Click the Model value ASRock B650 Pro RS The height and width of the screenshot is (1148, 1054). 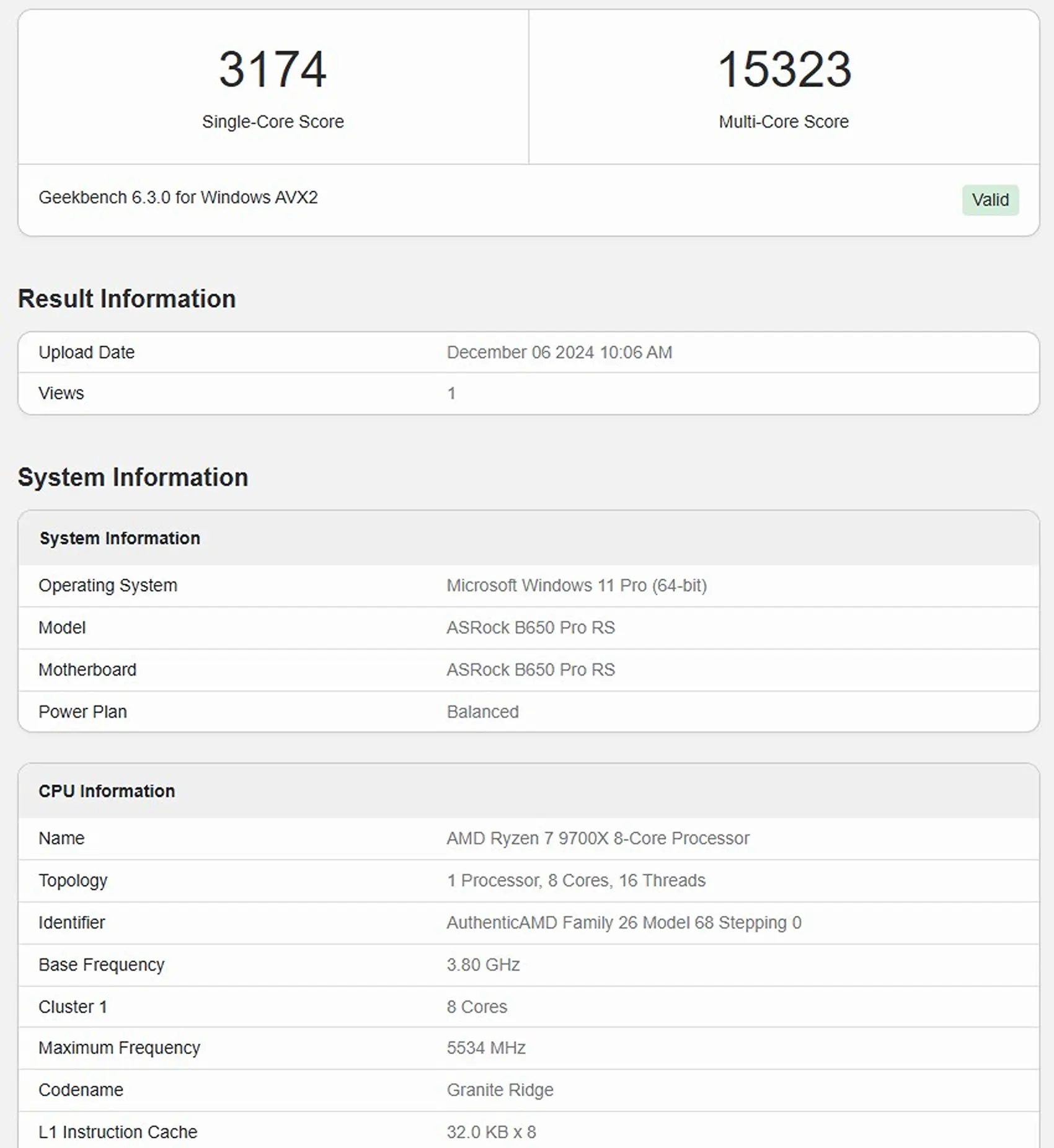click(x=531, y=627)
